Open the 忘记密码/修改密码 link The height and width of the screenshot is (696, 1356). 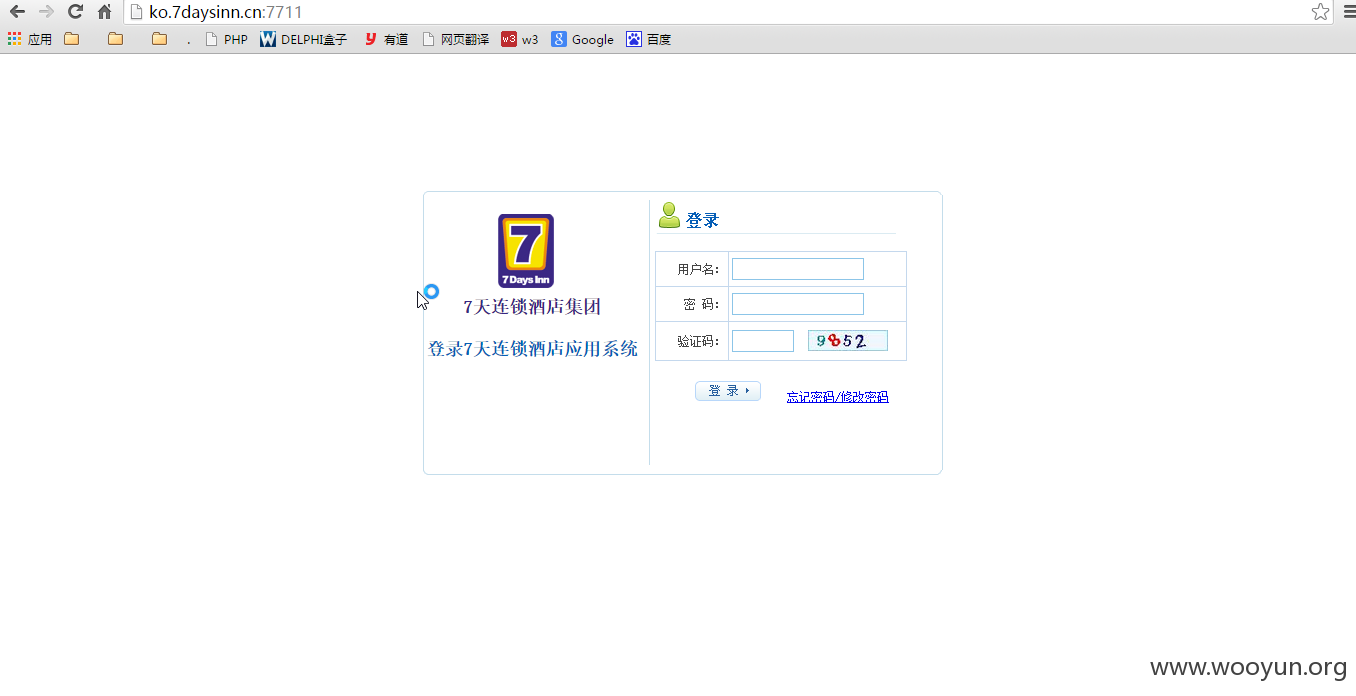pos(837,397)
